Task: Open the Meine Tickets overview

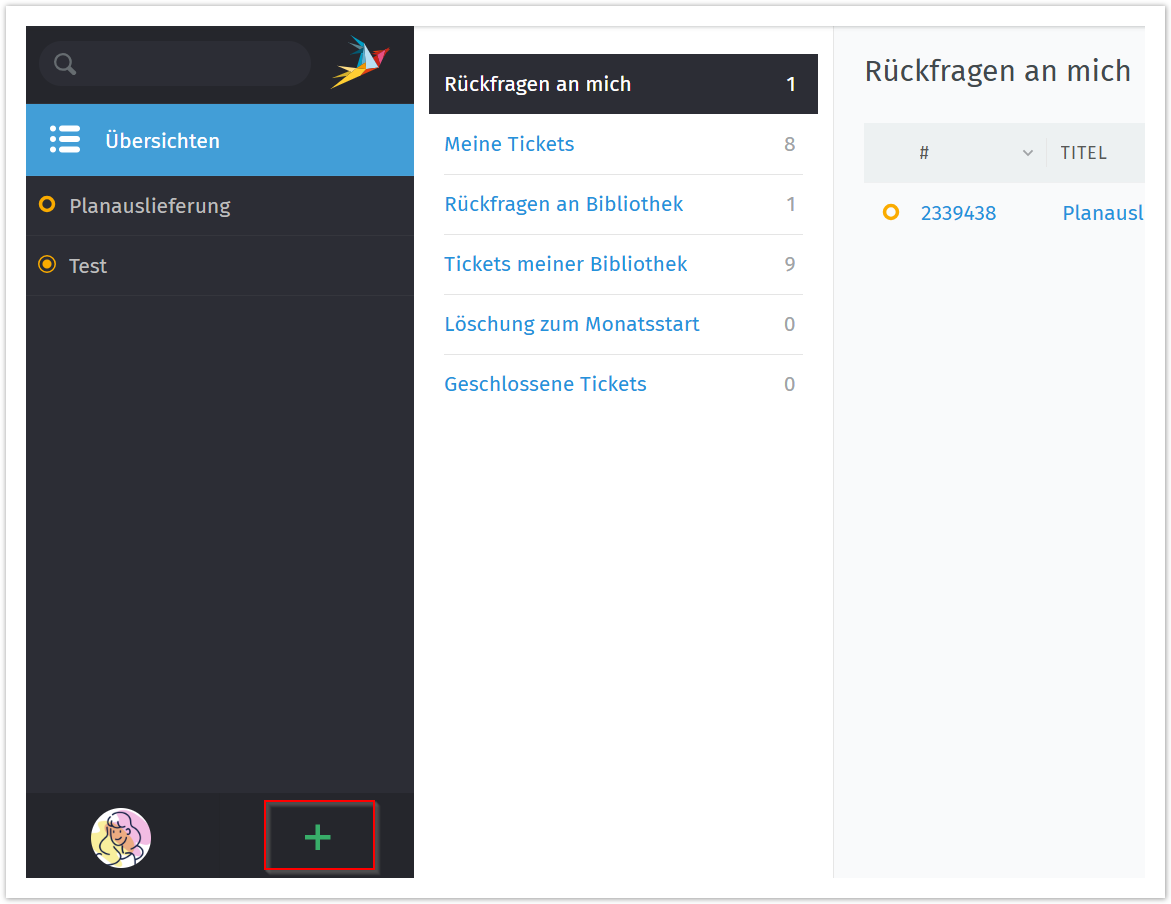Action: tap(509, 144)
